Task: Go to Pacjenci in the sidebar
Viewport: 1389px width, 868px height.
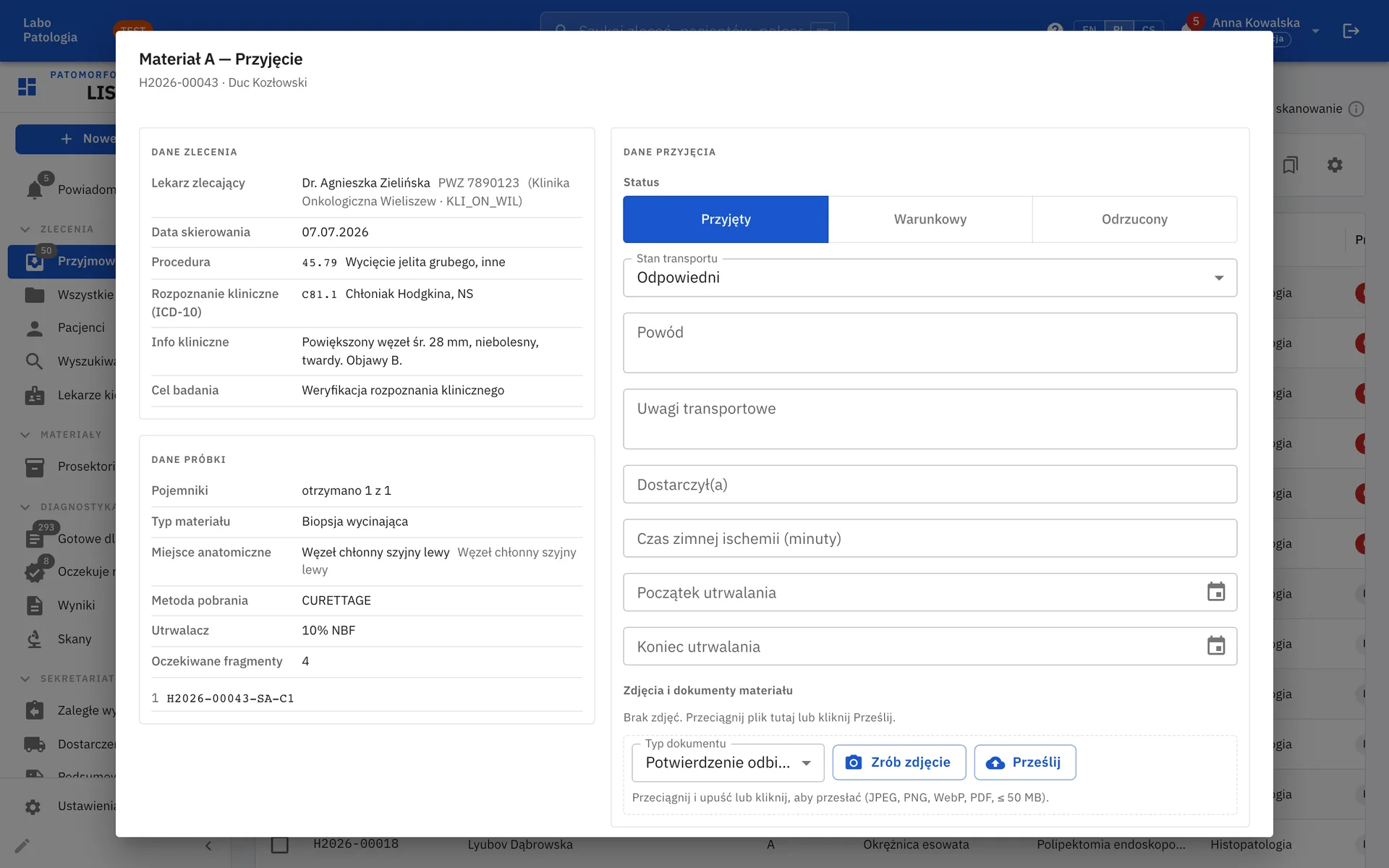Action: coord(62,328)
